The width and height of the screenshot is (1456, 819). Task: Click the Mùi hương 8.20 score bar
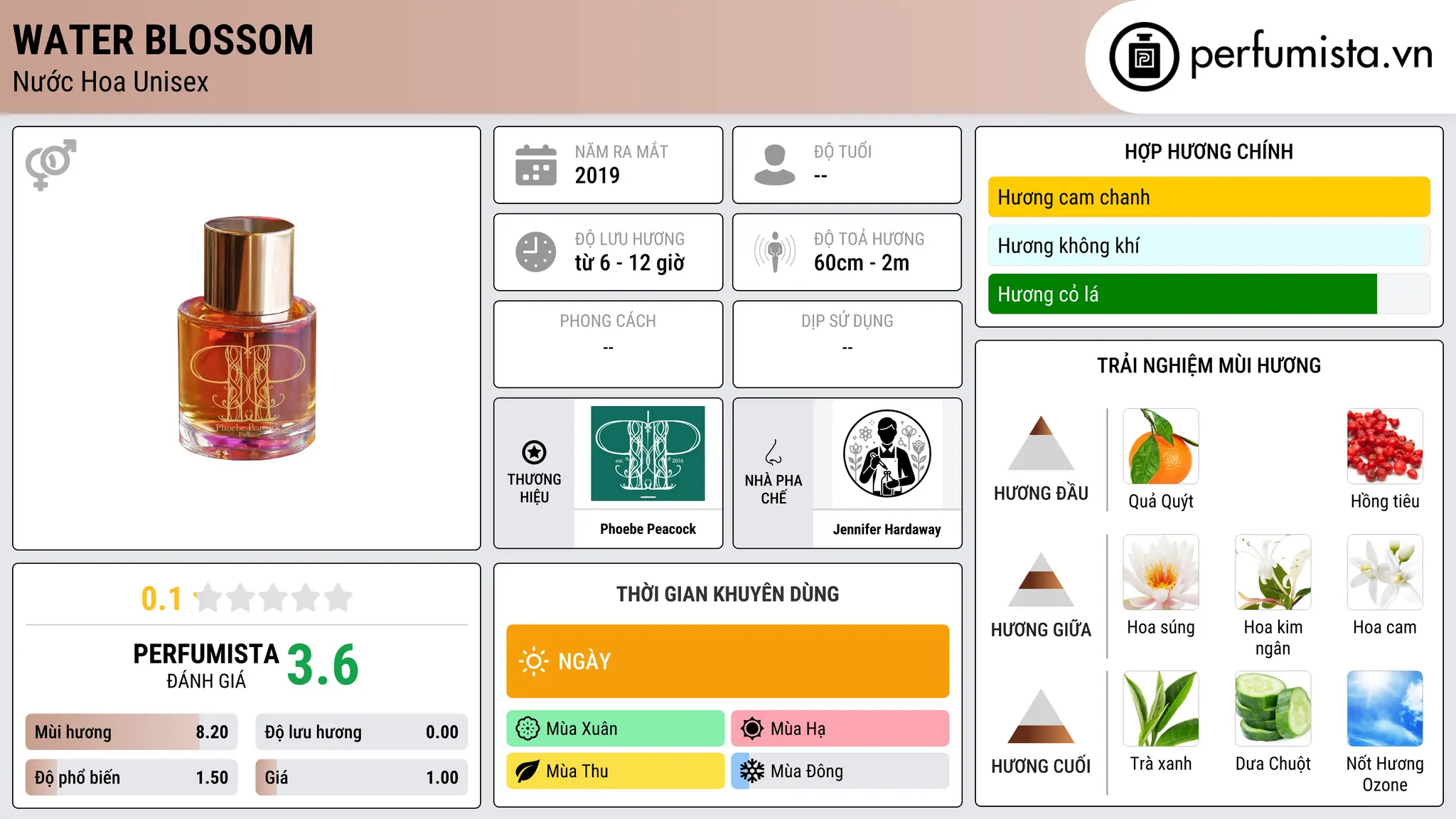point(132,732)
